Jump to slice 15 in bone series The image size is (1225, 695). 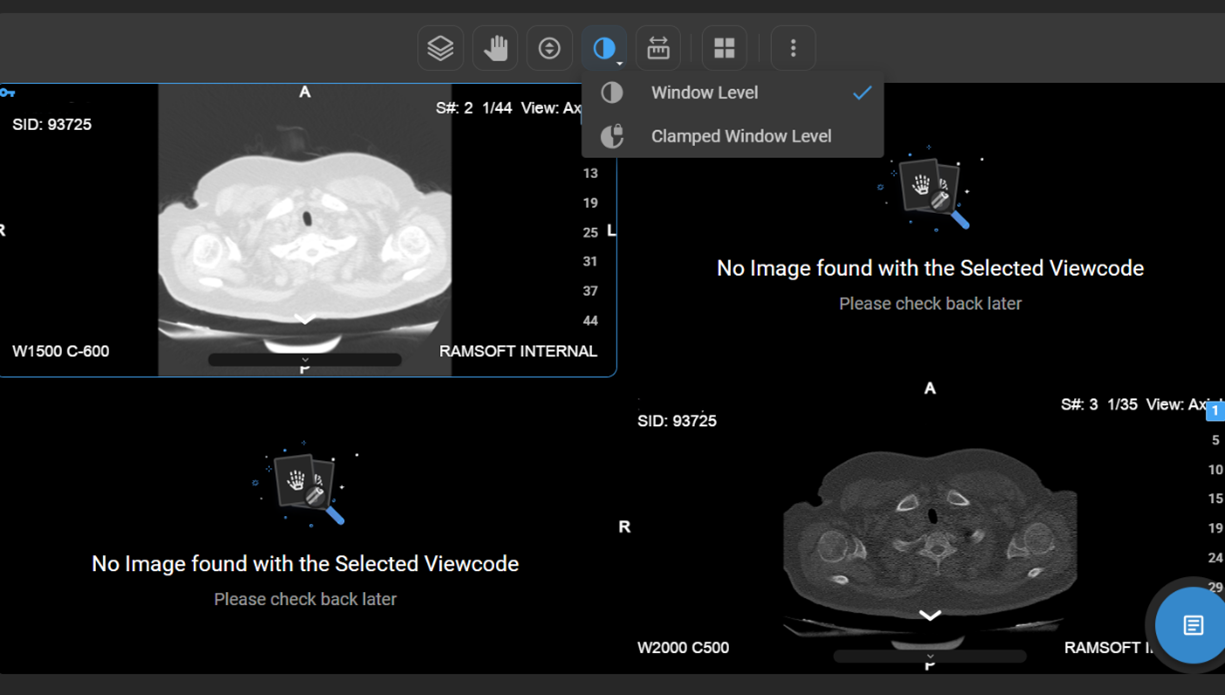point(1215,498)
